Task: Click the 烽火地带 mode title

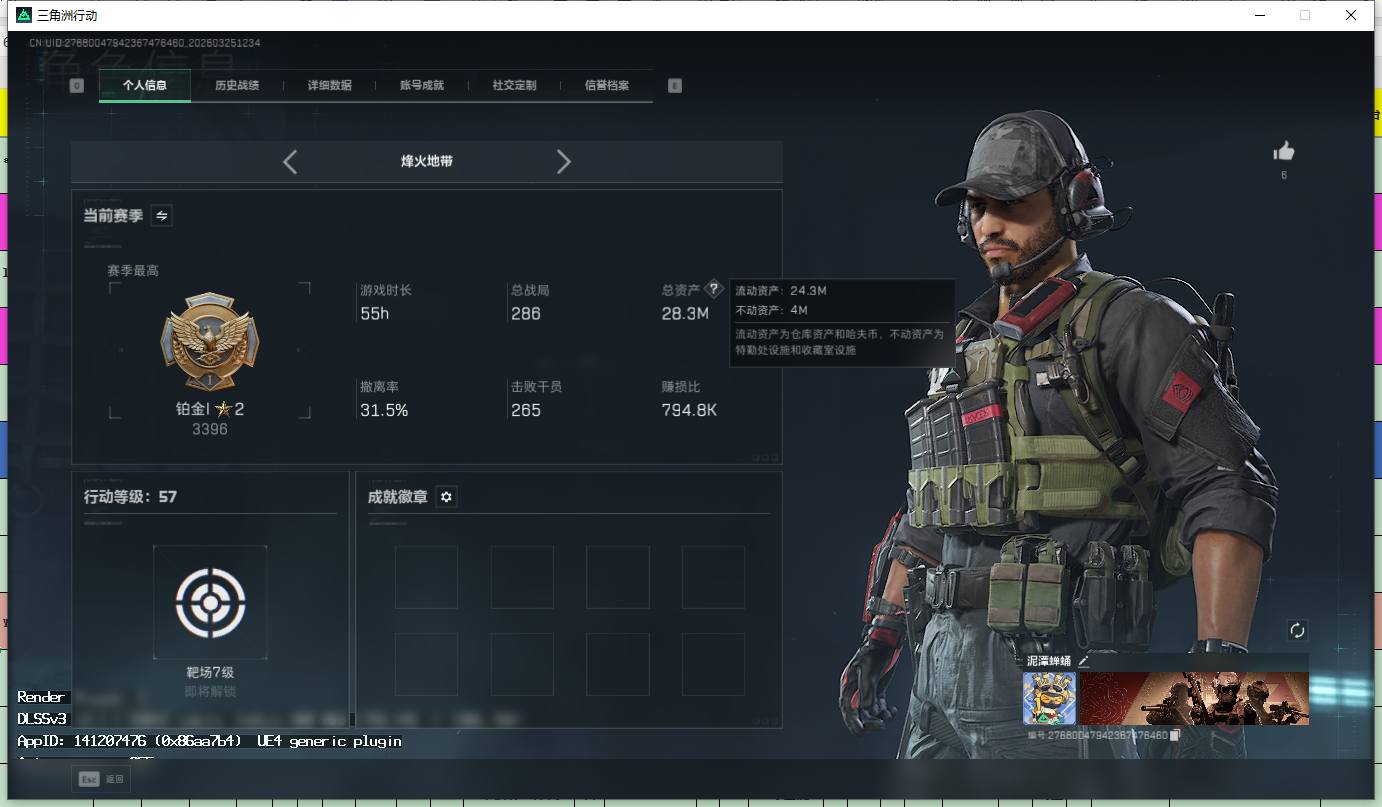Action: (427, 161)
